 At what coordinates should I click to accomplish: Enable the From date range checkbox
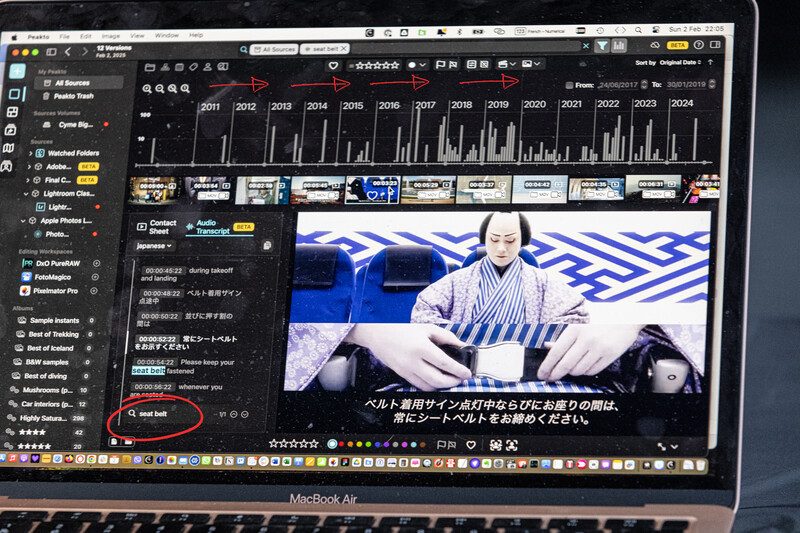click(569, 85)
